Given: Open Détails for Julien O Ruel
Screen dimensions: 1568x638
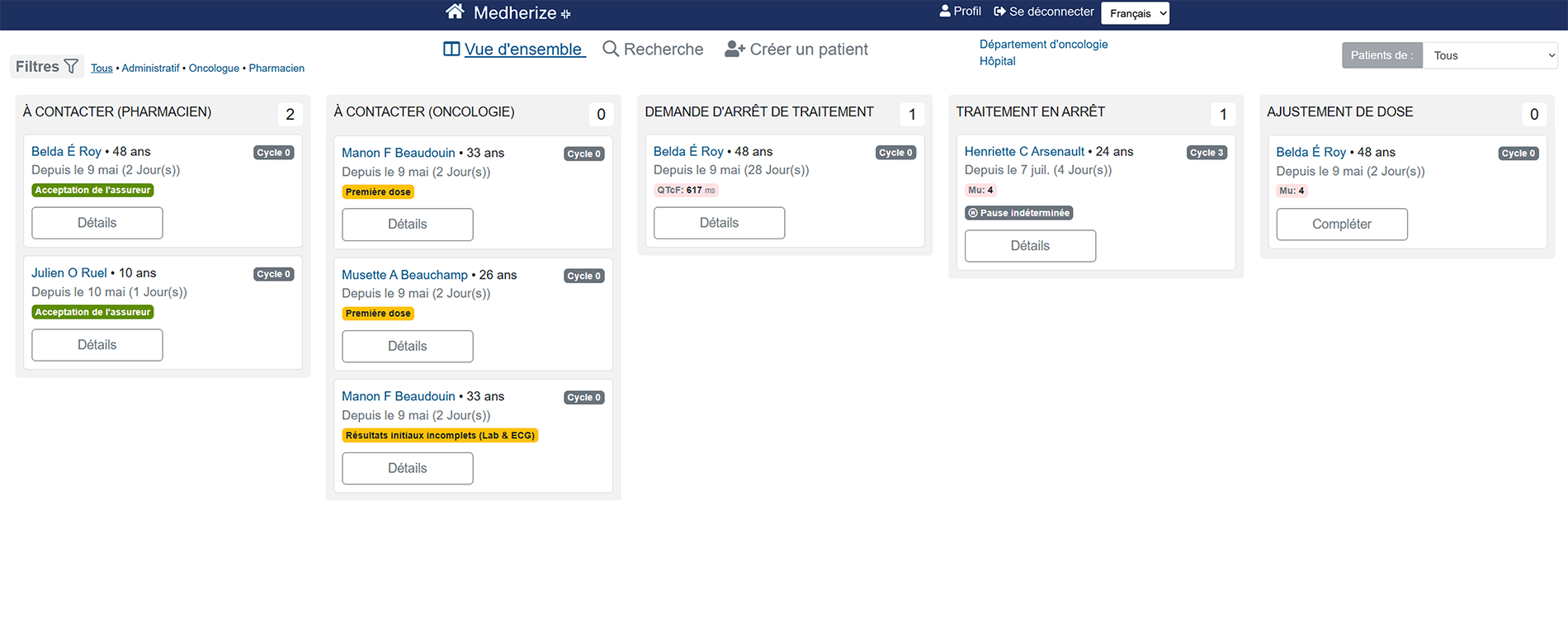Looking at the screenshot, I should point(97,345).
